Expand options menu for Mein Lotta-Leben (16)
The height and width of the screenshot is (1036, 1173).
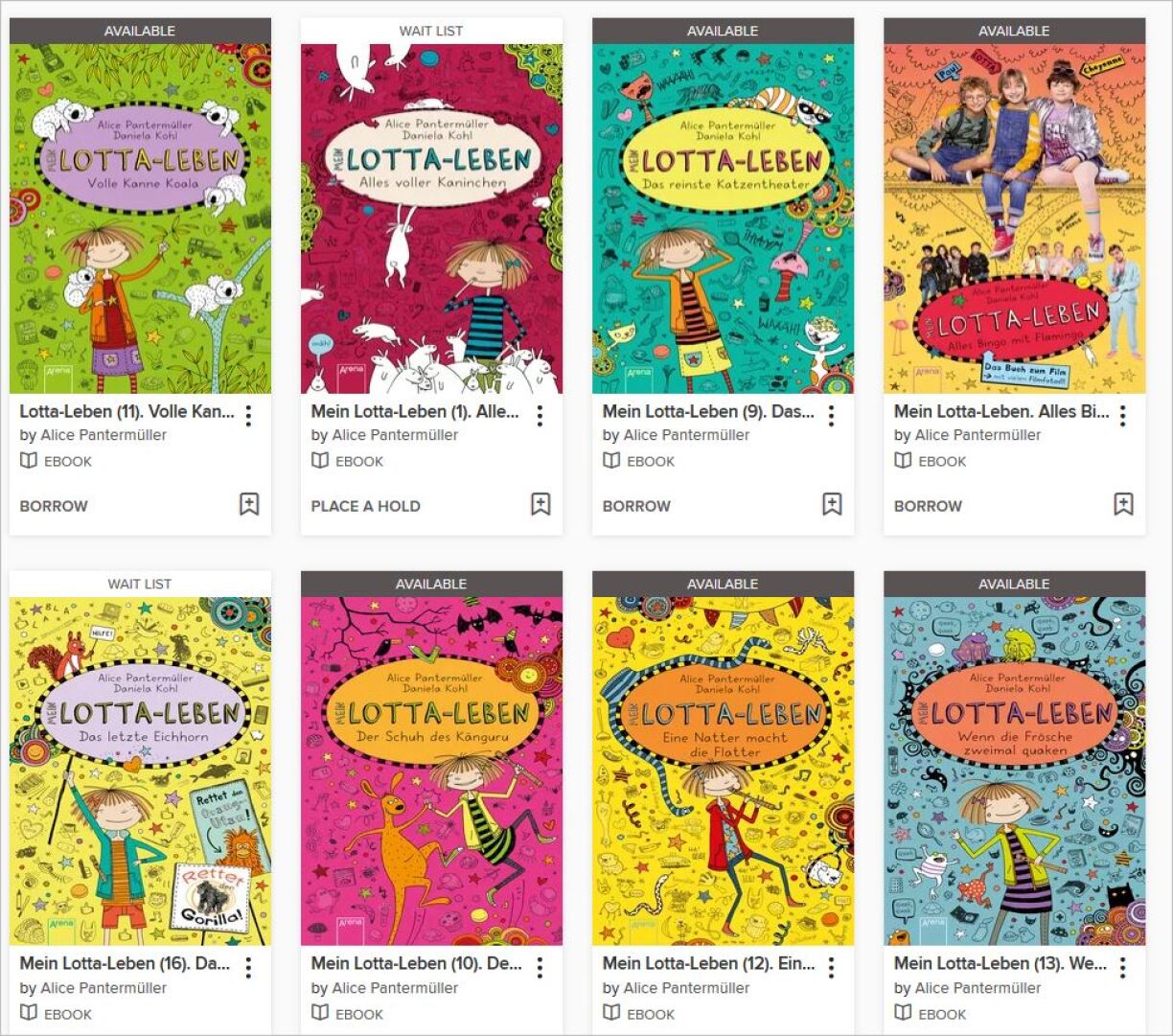[x=248, y=968]
